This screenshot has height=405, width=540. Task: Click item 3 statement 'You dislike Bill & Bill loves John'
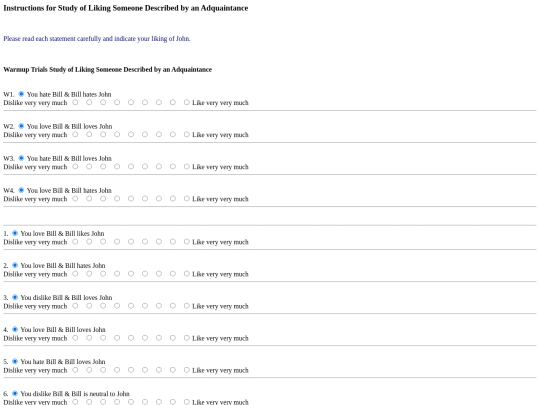(x=66, y=298)
